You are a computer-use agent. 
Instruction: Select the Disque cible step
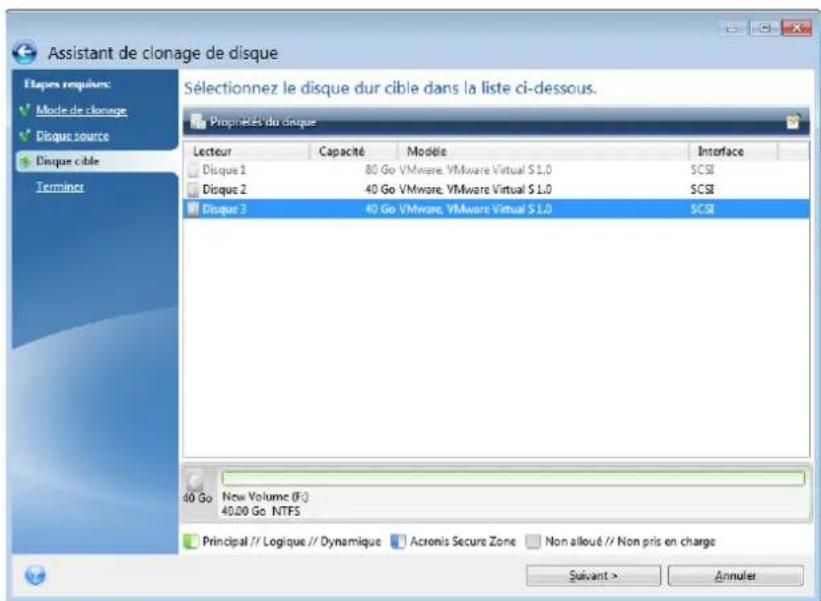point(67,161)
